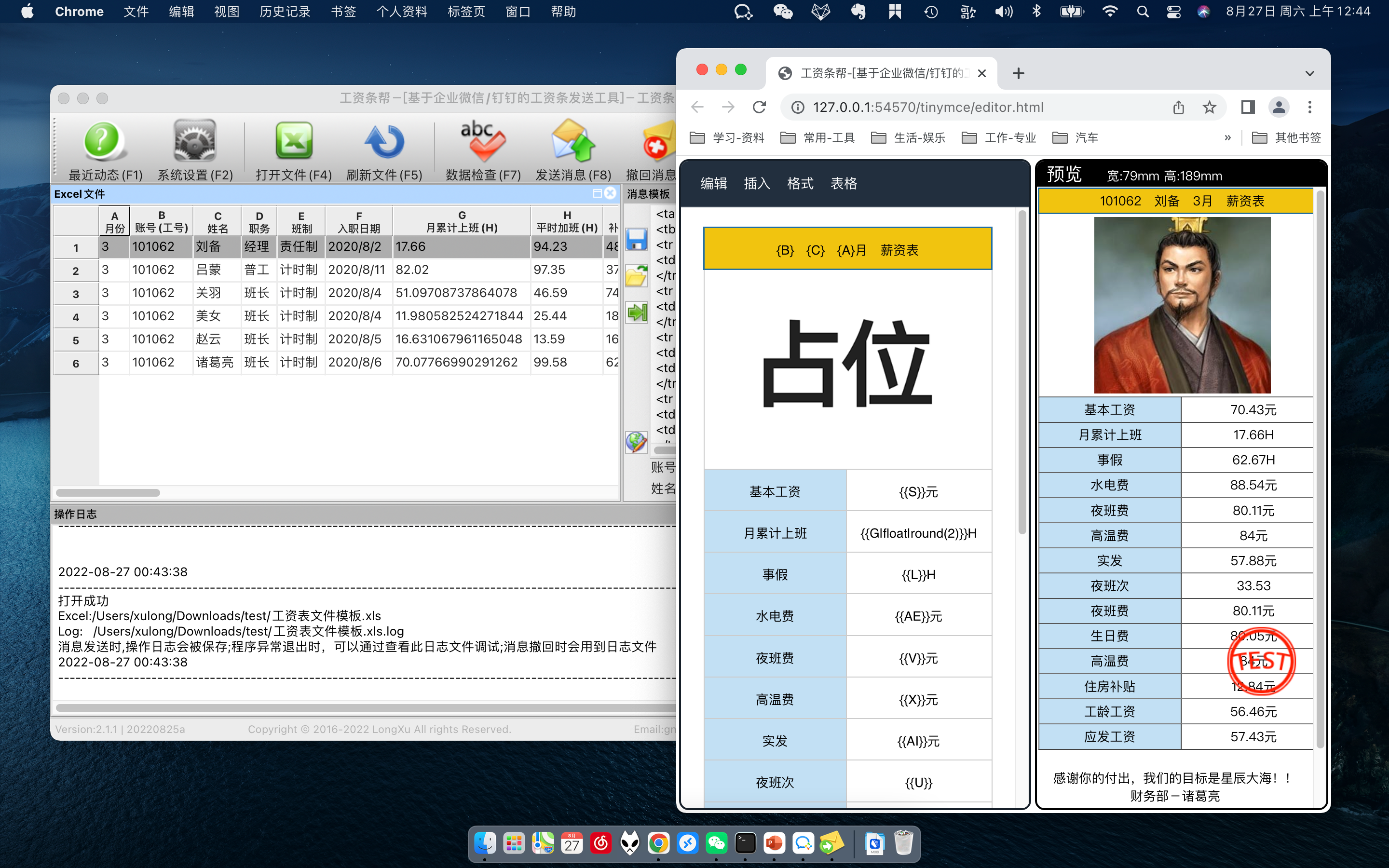This screenshot has width=1389, height=868.
Task: Open macOS Control Center toggles icon
Action: pyautogui.click(x=1173, y=12)
